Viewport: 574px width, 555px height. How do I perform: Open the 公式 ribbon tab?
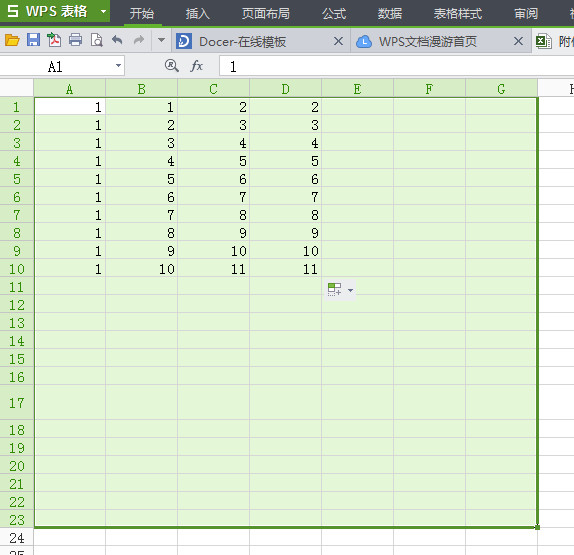(334, 14)
